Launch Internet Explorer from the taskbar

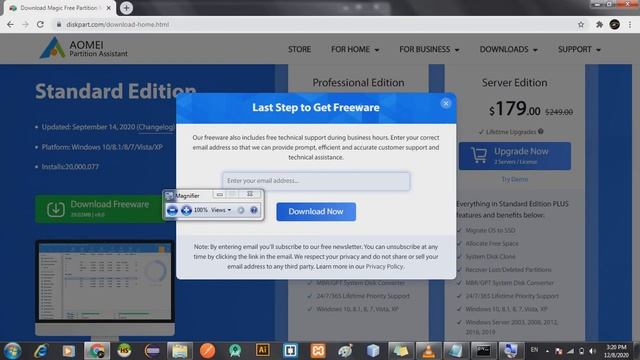pyautogui.click(x=41, y=351)
